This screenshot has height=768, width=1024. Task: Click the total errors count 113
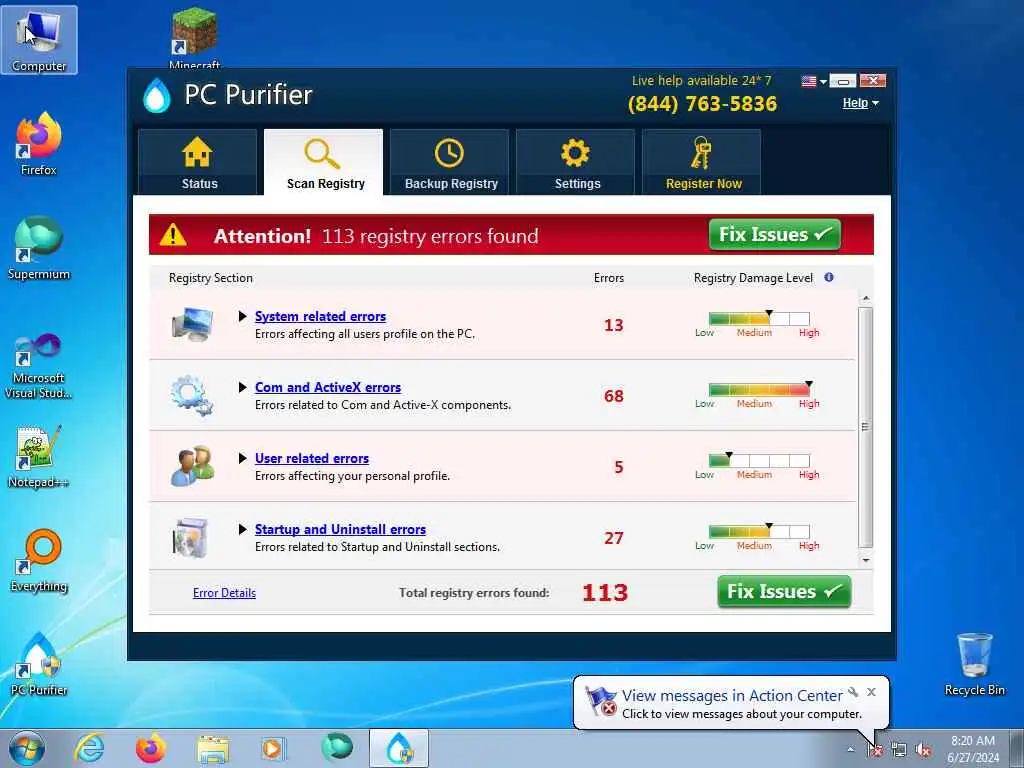pyautogui.click(x=605, y=592)
